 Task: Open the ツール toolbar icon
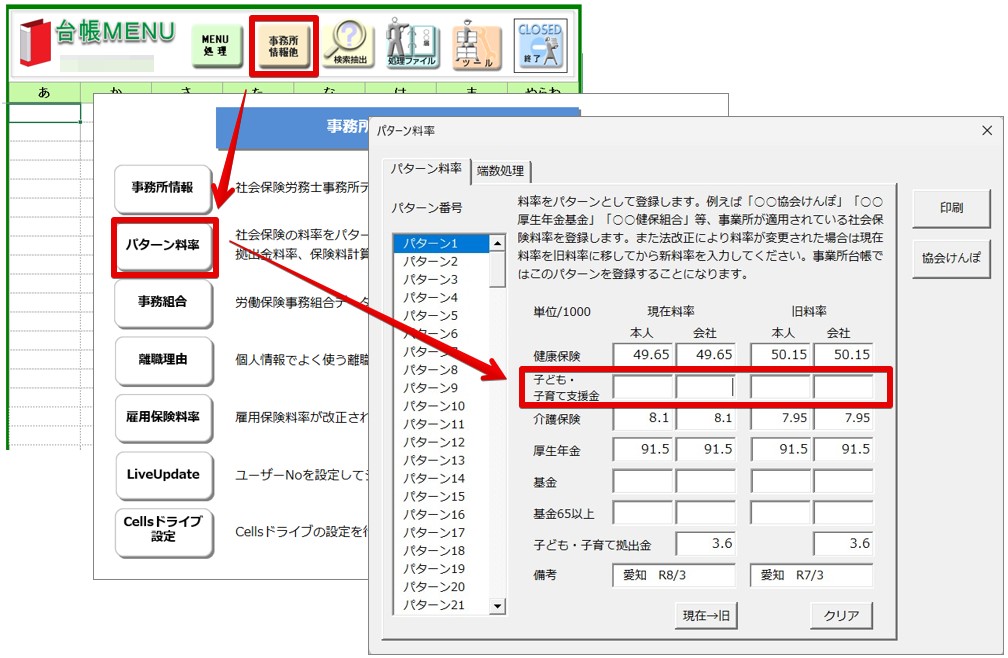(477, 46)
